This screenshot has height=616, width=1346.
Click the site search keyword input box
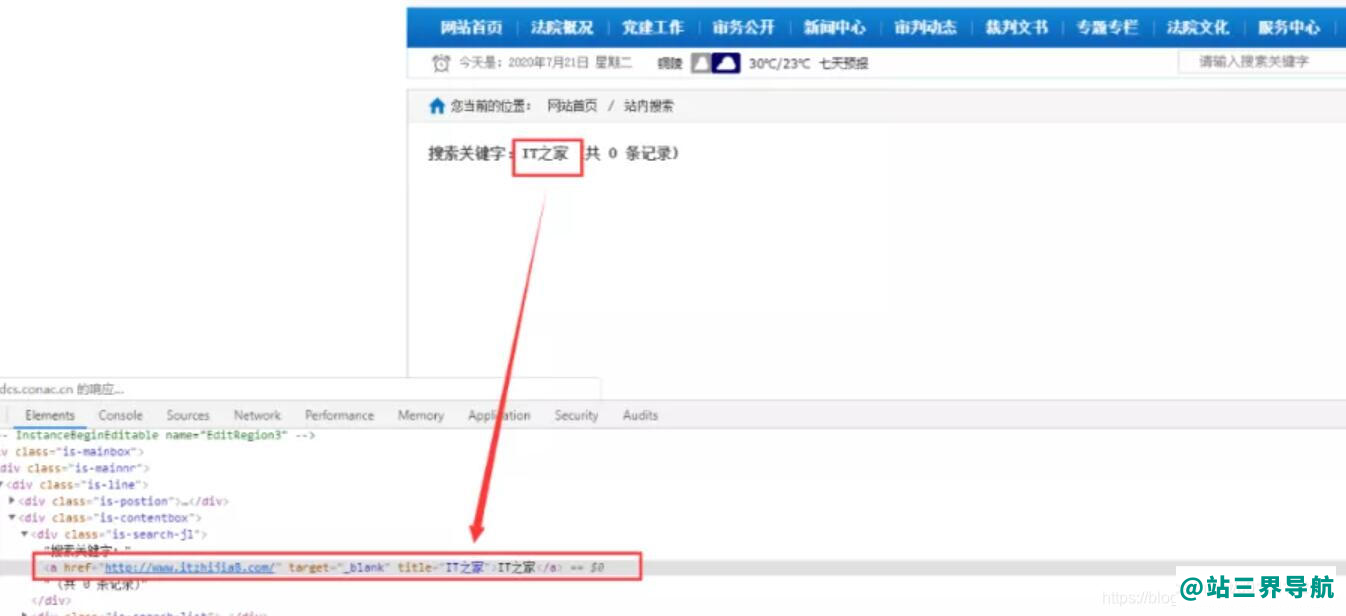1262,62
